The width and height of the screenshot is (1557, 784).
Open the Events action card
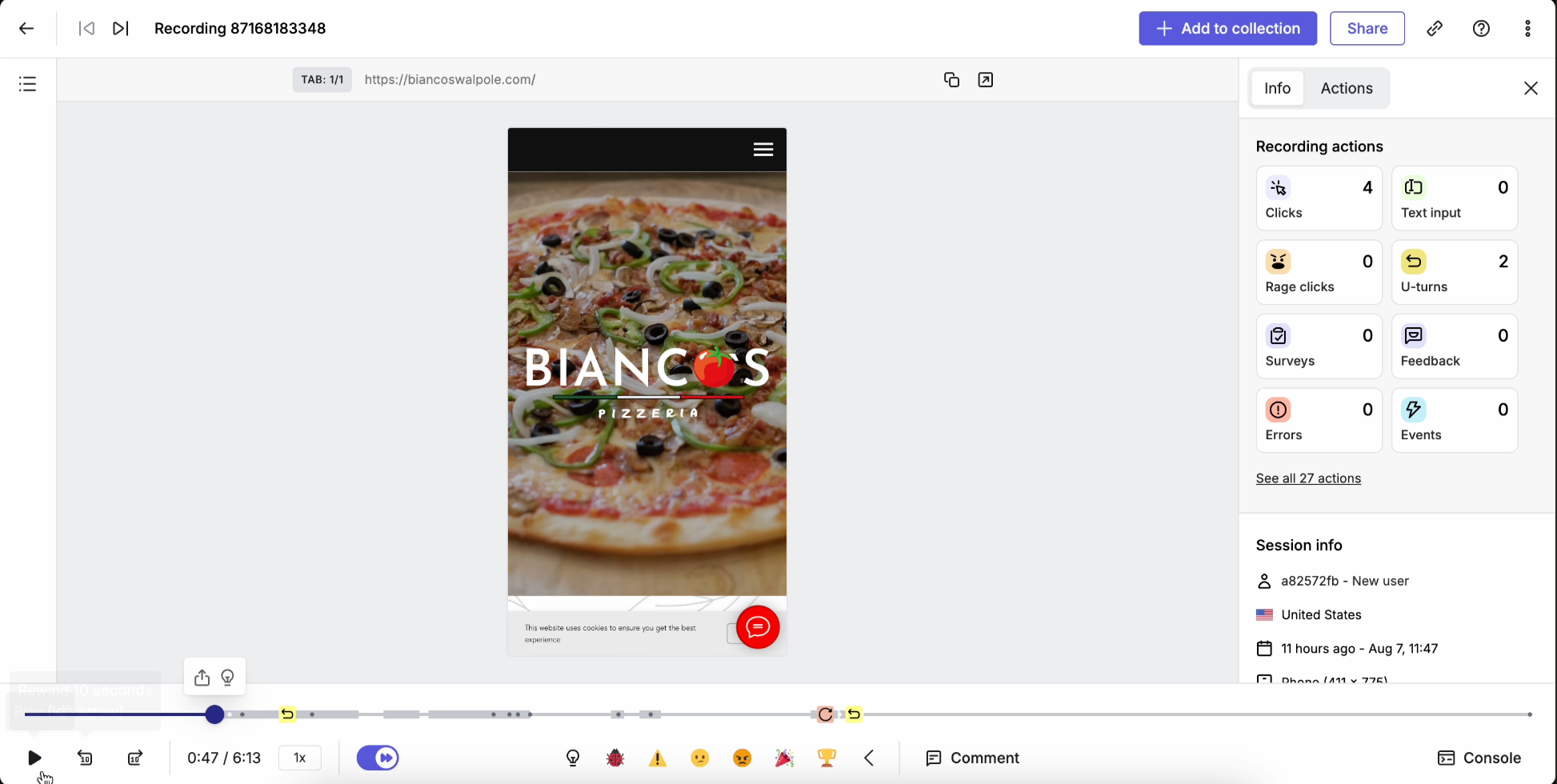[x=1455, y=421]
